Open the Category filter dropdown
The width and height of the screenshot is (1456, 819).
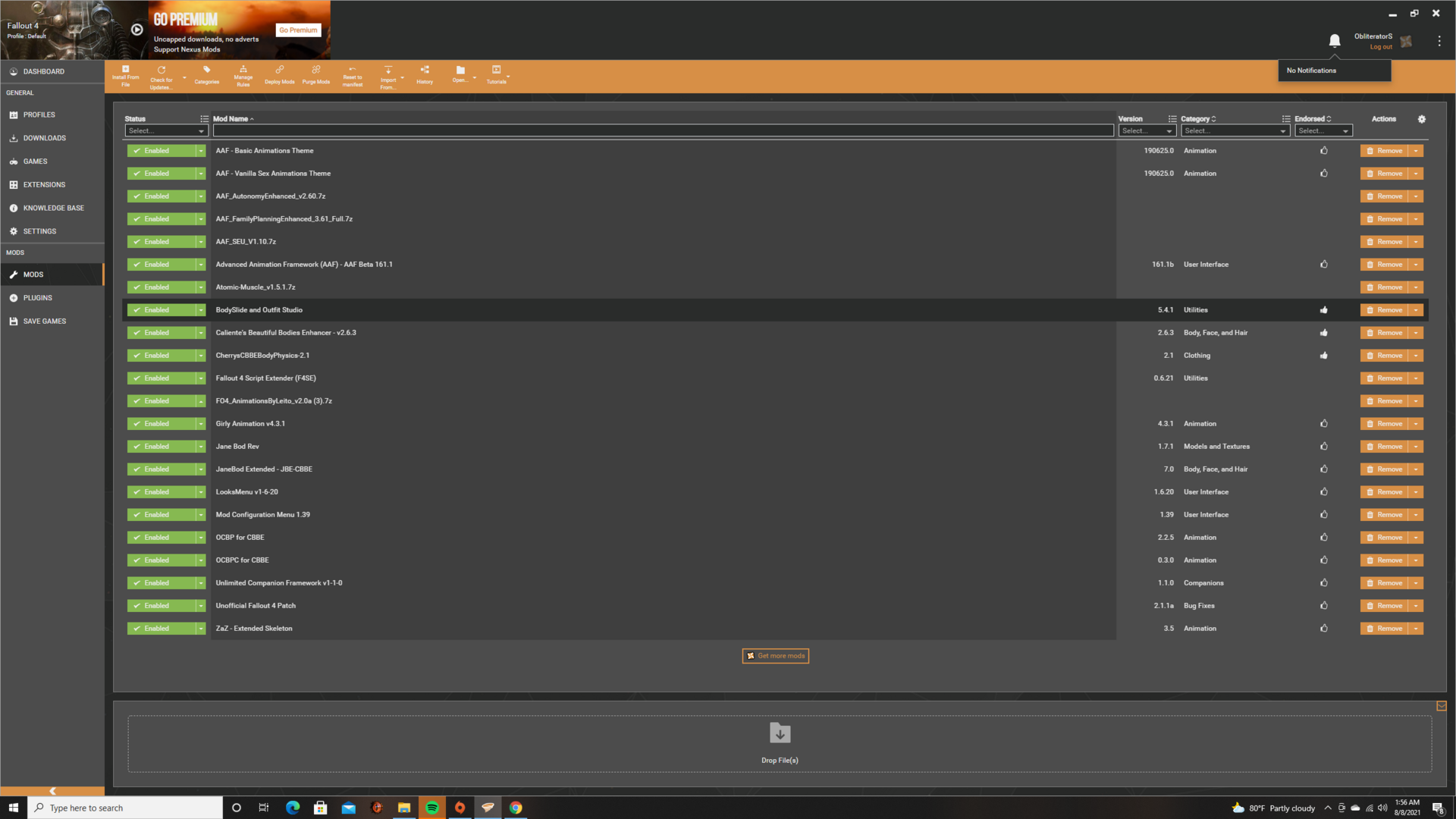1235,131
